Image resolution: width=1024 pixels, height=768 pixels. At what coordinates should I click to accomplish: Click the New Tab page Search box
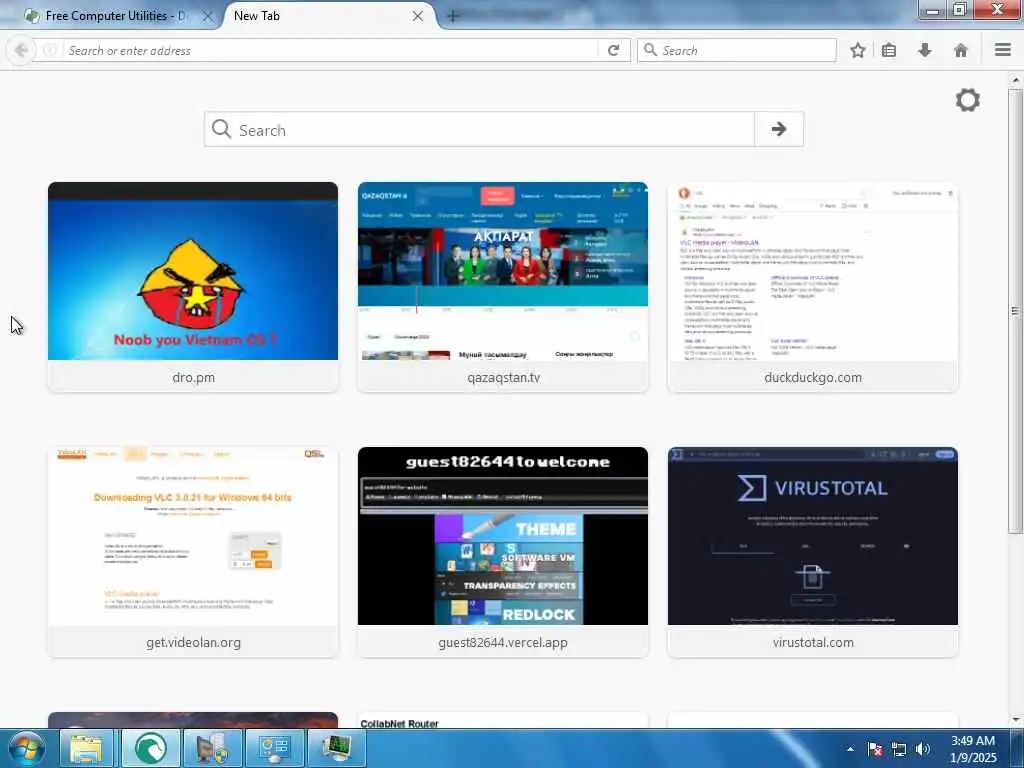479,129
